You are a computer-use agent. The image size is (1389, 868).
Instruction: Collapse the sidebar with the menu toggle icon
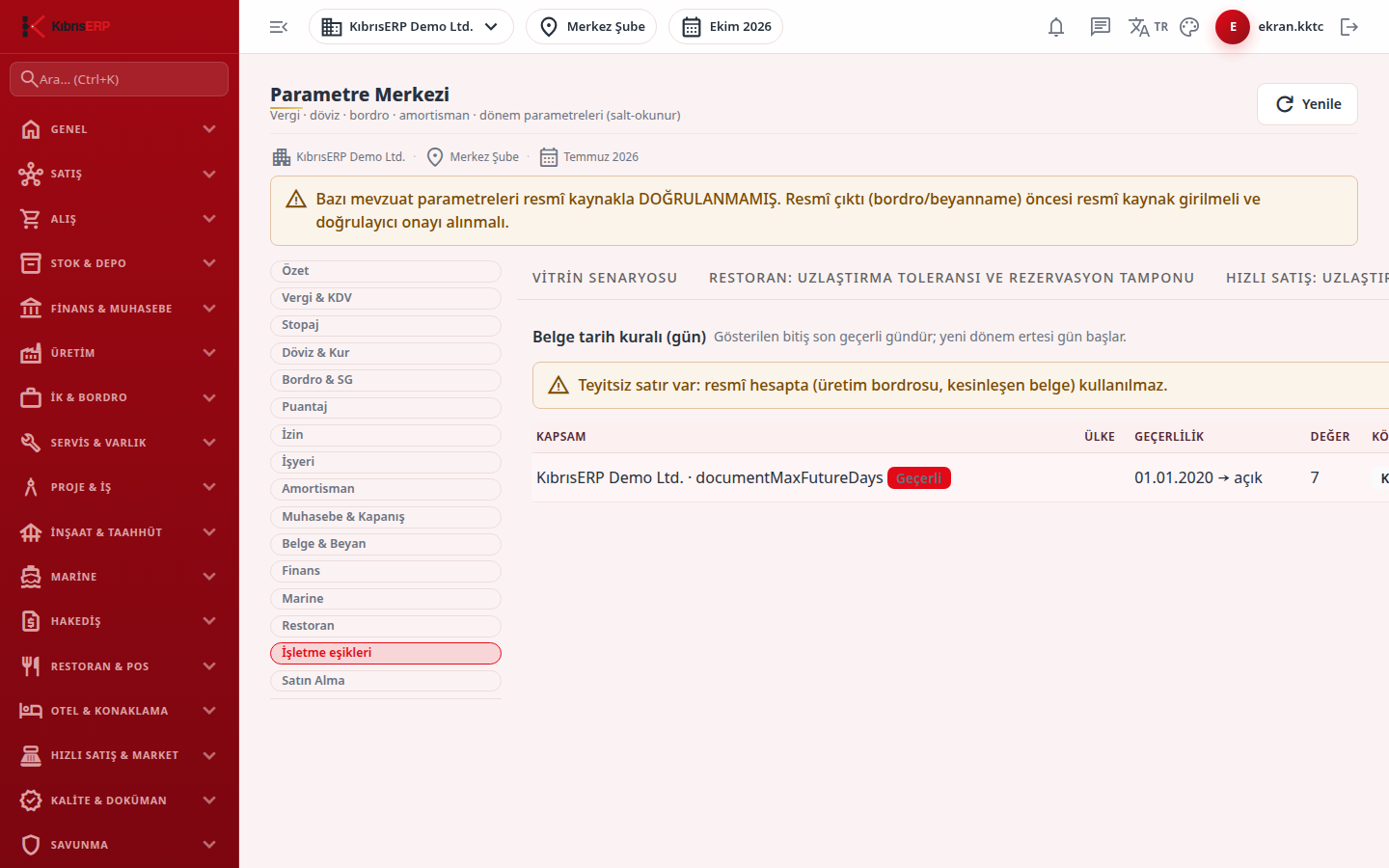tap(279, 27)
